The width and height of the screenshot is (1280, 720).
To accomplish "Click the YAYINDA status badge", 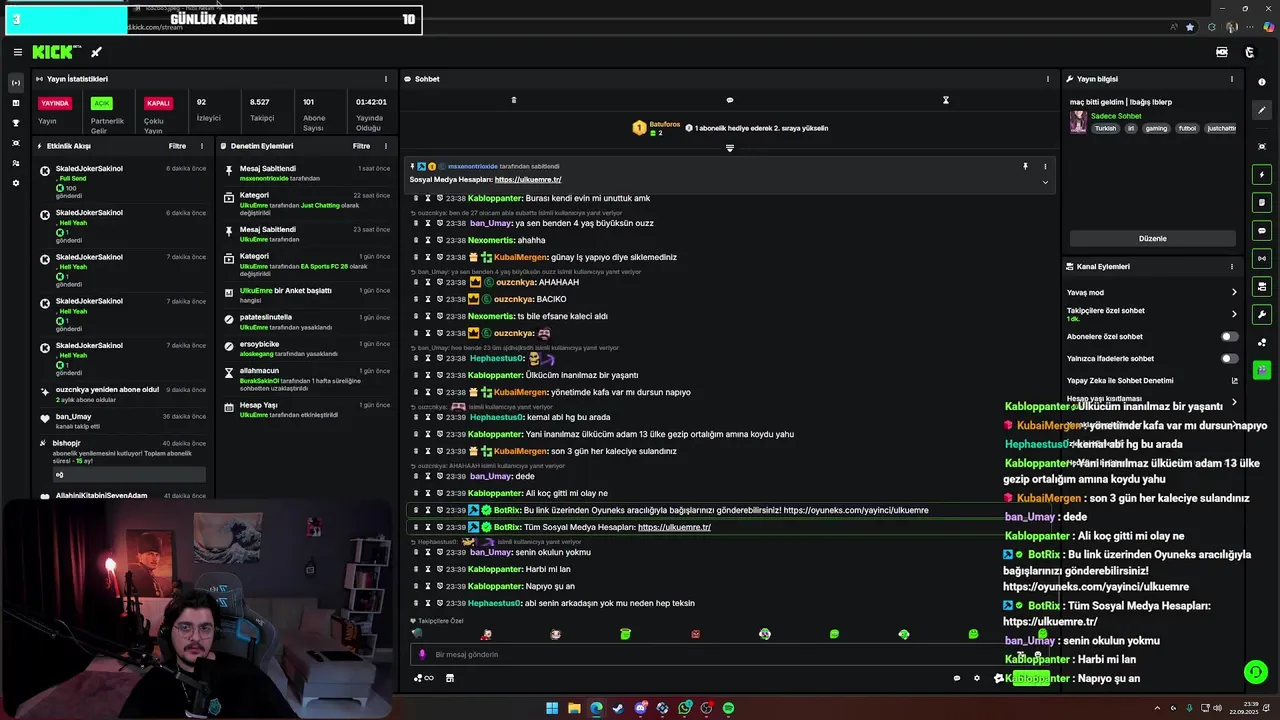I will coord(55,103).
